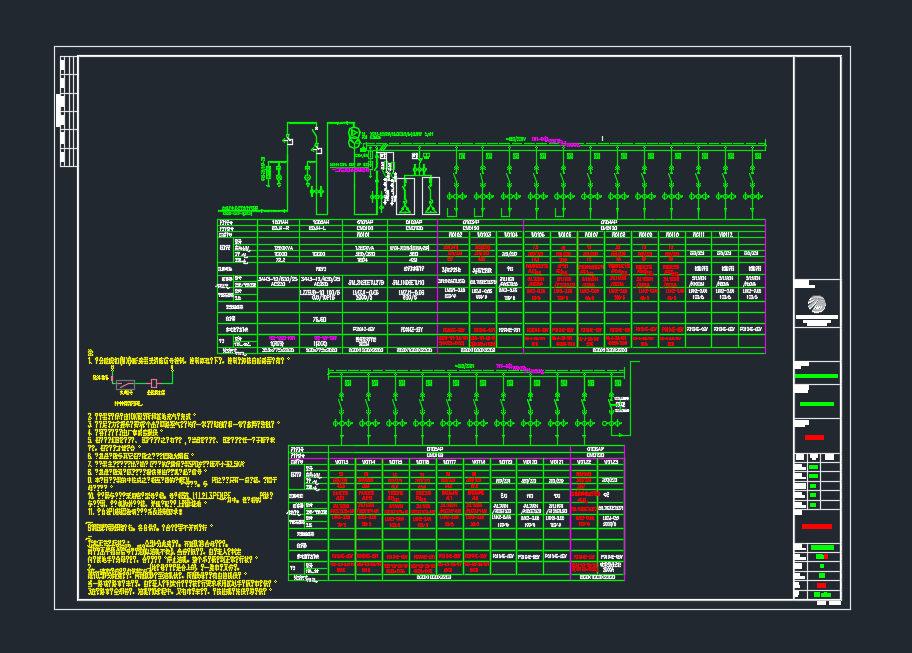Click the gray switch-contact box in control circuit
Image resolution: width=912 pixels, height=653 pixels.
pyautogui.click(x=126, y=384)
